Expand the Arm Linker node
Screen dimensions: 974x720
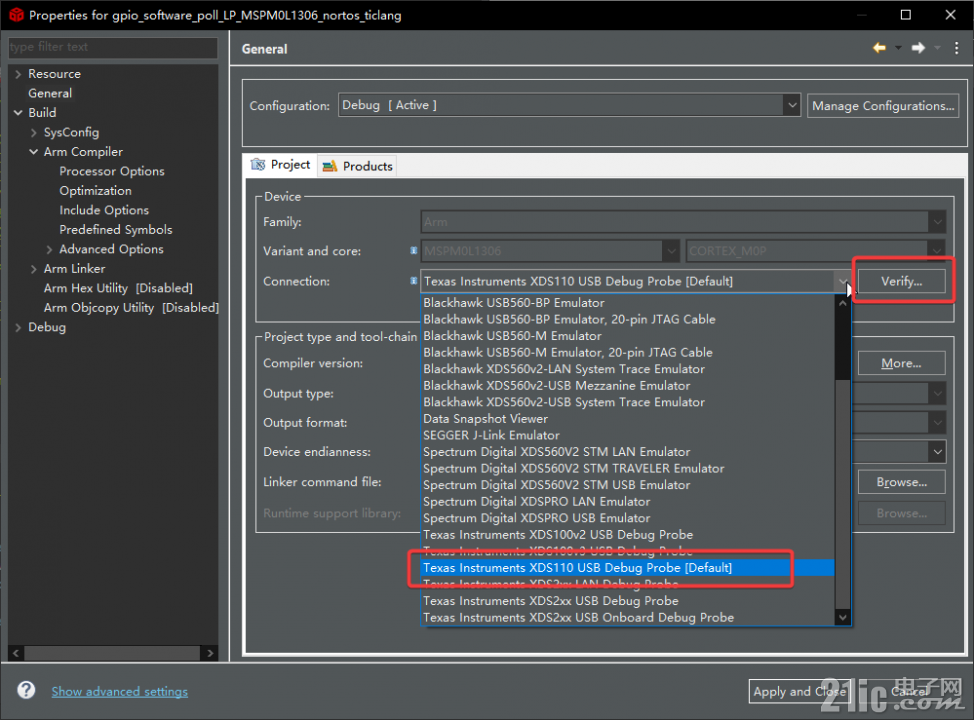(34, 269)
